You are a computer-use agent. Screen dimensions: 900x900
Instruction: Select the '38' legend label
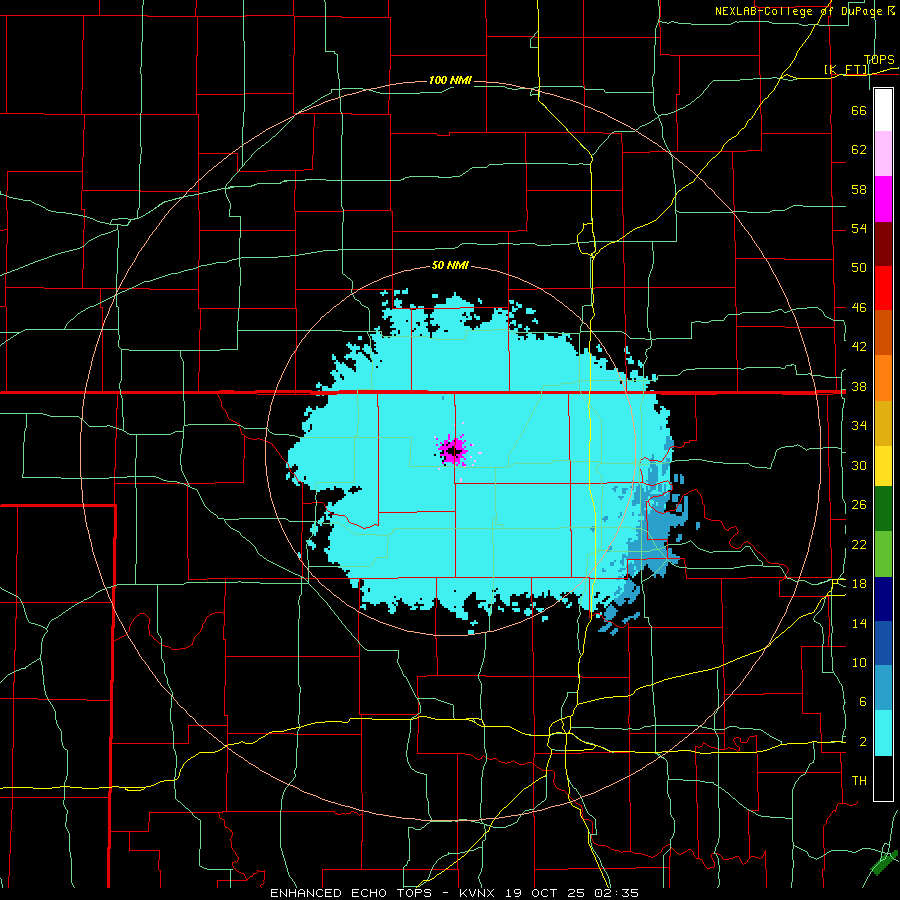tap(859, 386)
